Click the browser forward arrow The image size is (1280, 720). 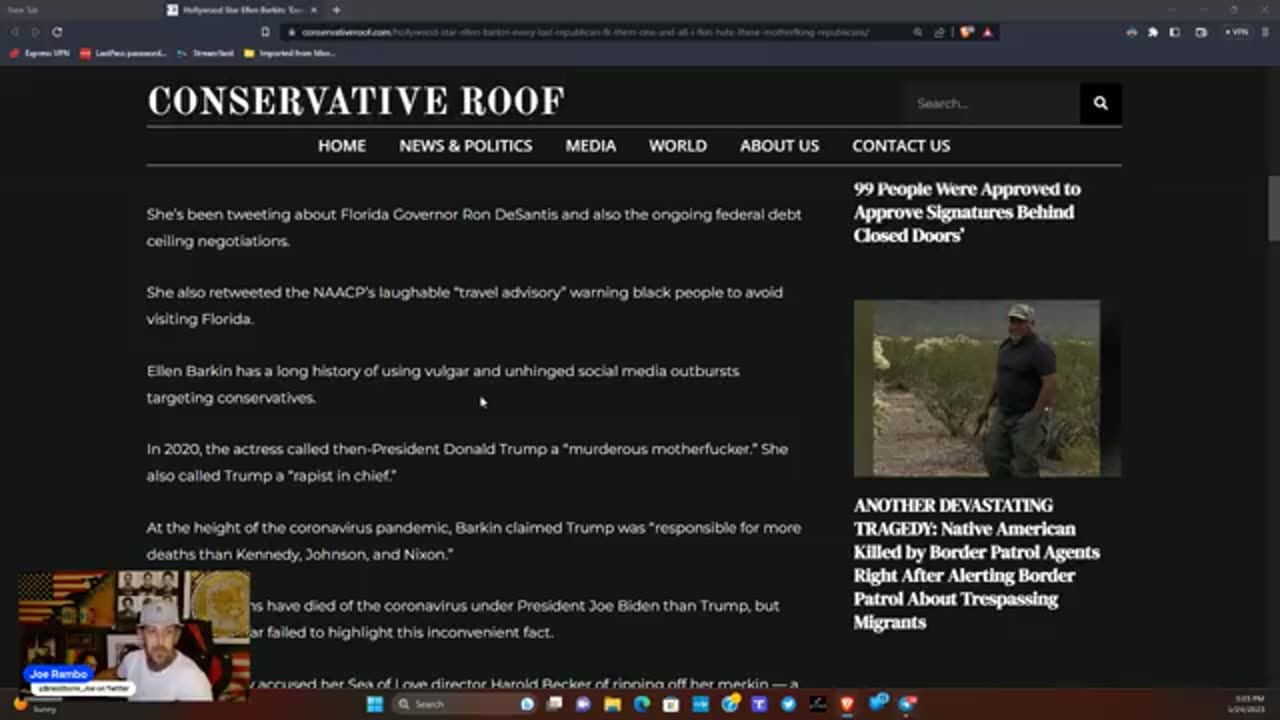[34, 32]
